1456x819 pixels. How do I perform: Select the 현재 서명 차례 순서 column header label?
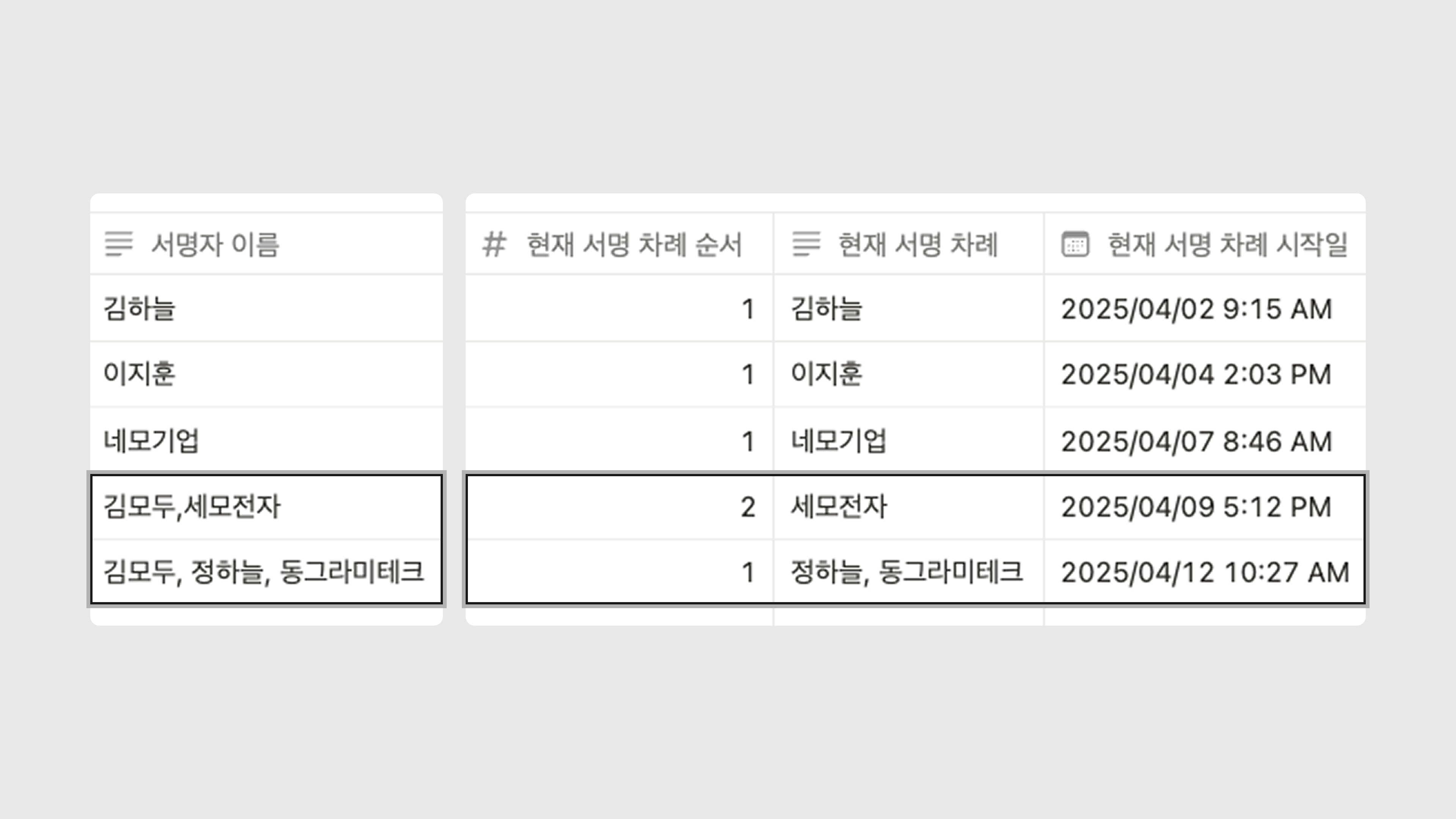point(634,245)
